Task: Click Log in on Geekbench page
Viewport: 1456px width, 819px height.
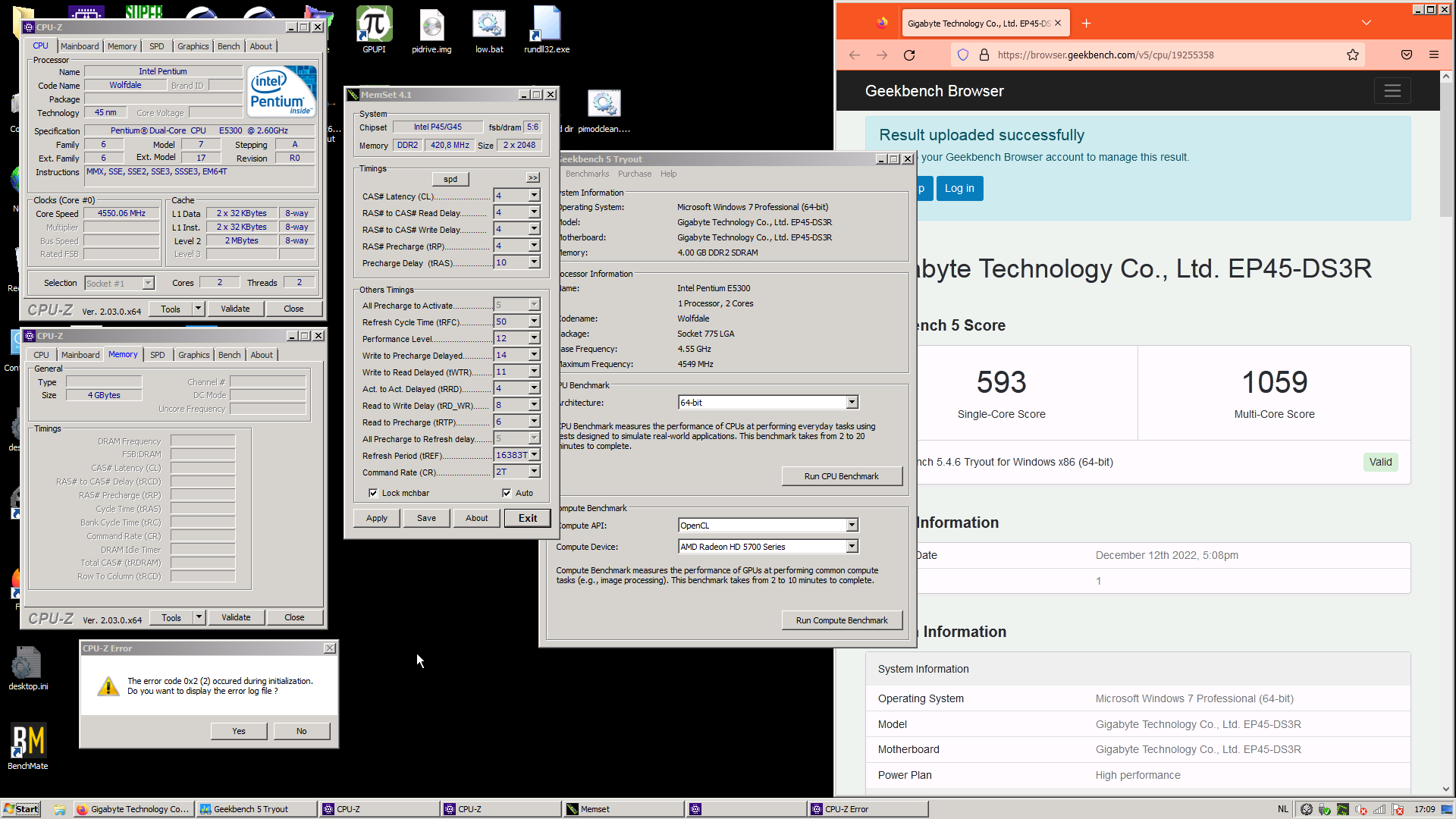Action: point(959,188)
